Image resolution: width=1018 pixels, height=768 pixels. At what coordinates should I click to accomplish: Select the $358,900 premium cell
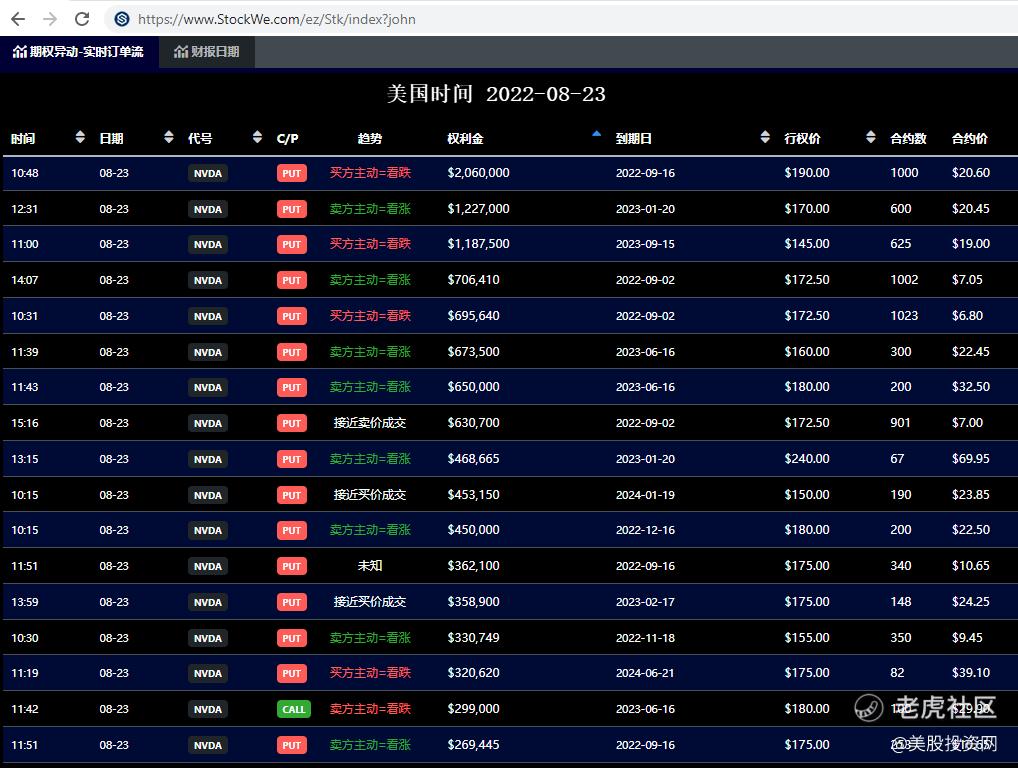[x=473, y=602]
